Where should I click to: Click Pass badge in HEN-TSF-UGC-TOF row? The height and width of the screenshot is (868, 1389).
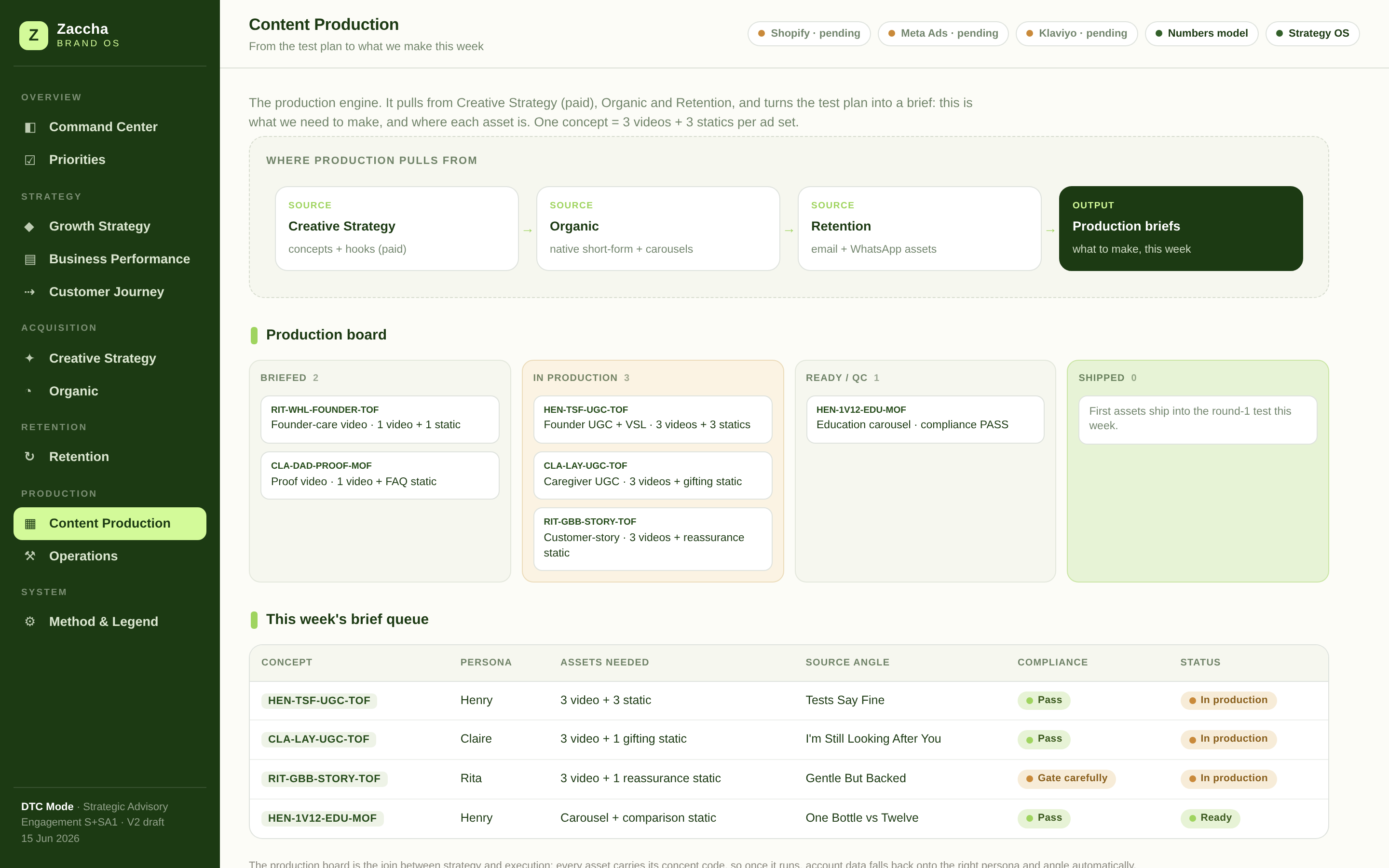1044,700
